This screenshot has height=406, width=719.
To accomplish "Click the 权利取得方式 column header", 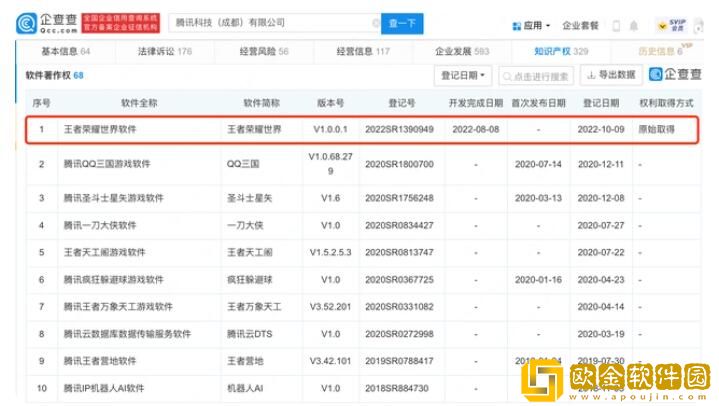I will [x=666, y=103].
